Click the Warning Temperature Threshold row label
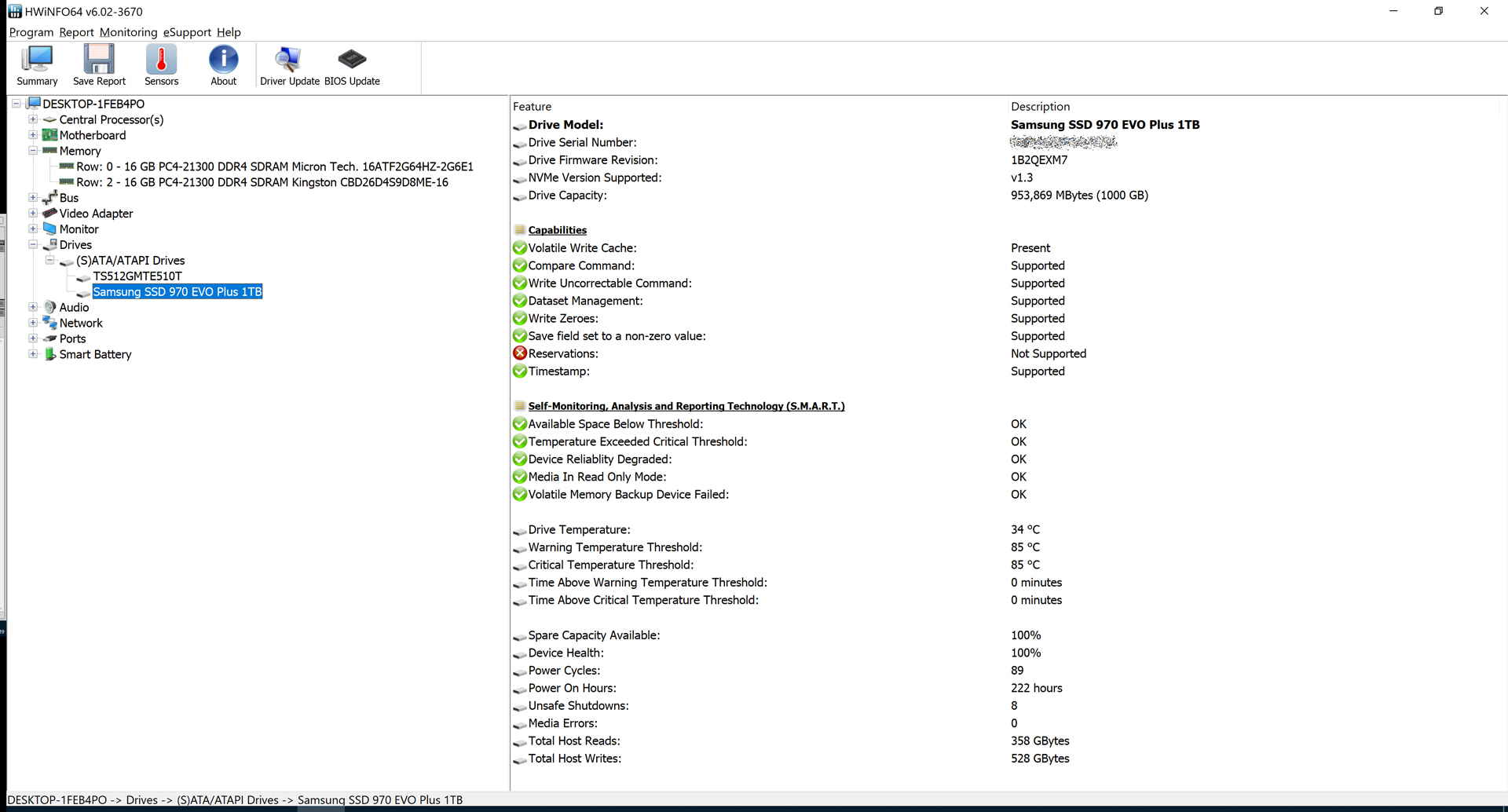 (x=615, y=547)
